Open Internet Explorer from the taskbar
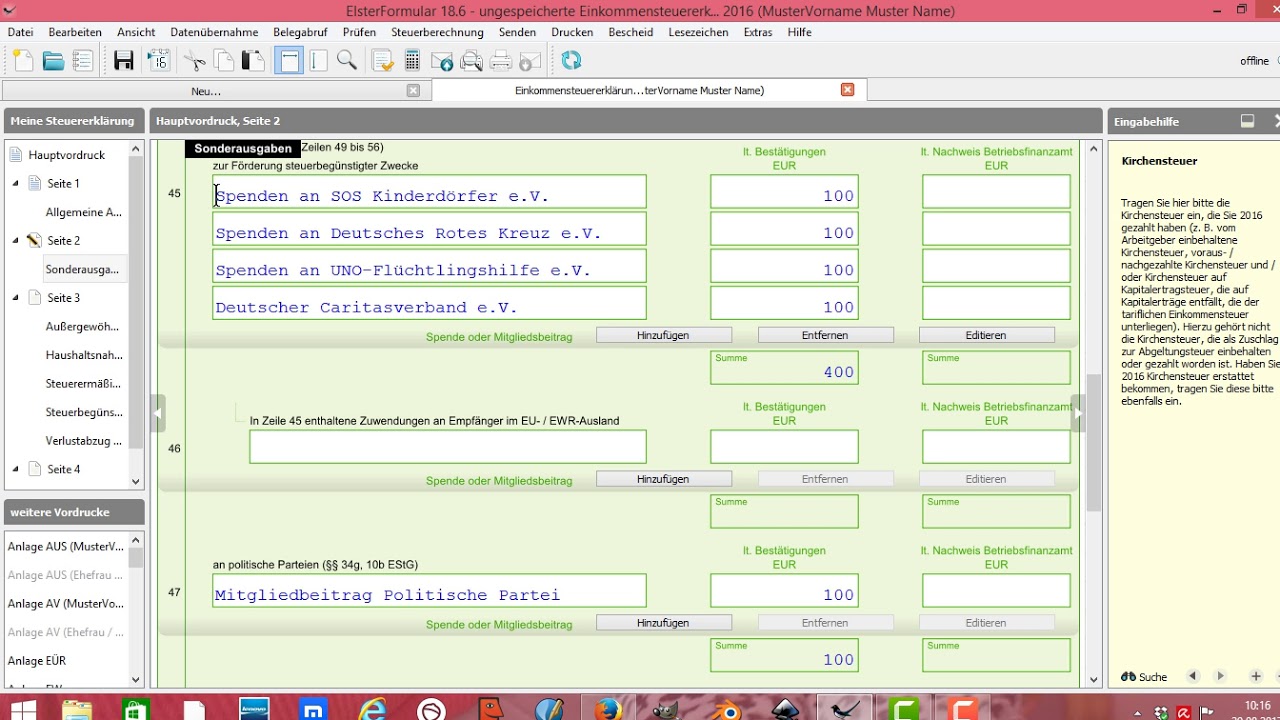The image size is (1280, 720). [x=371, y=709]
